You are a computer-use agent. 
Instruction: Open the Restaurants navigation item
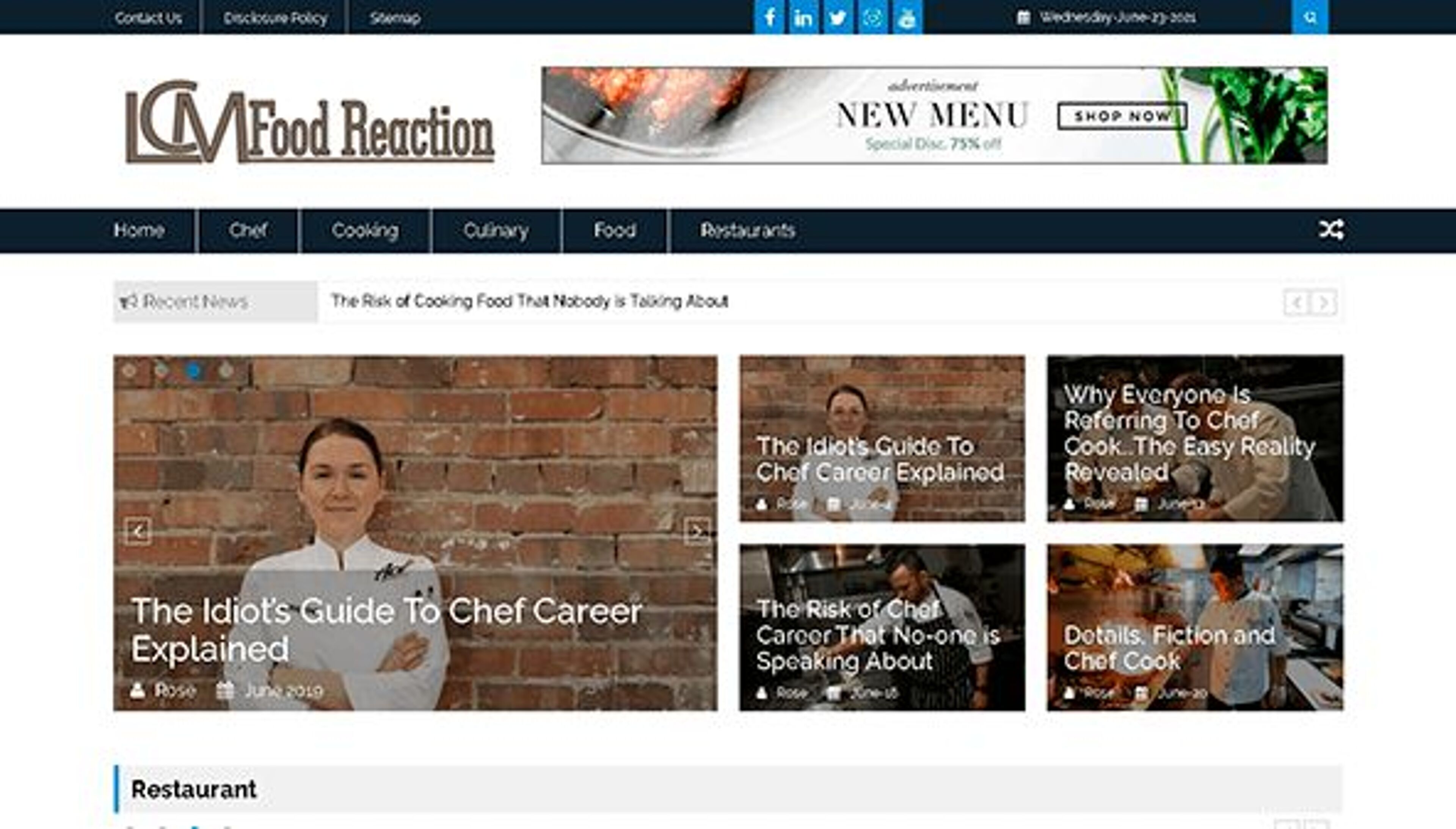[x=747, y=231]
